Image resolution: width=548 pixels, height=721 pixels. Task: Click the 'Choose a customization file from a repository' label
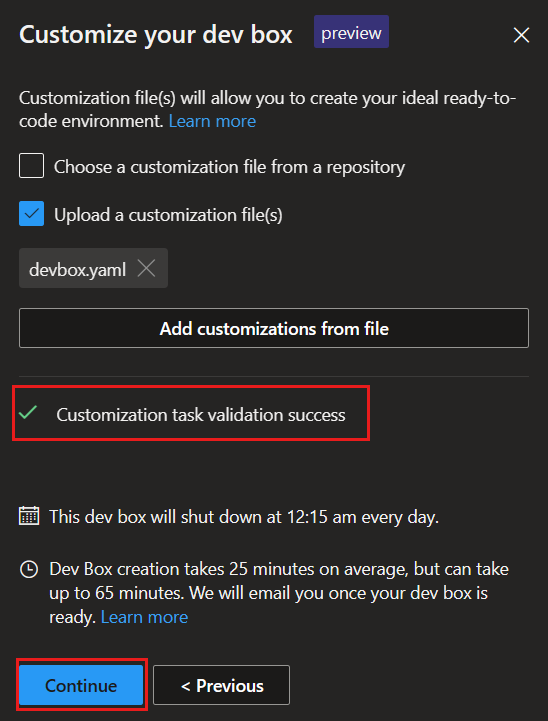pos(229,167)
